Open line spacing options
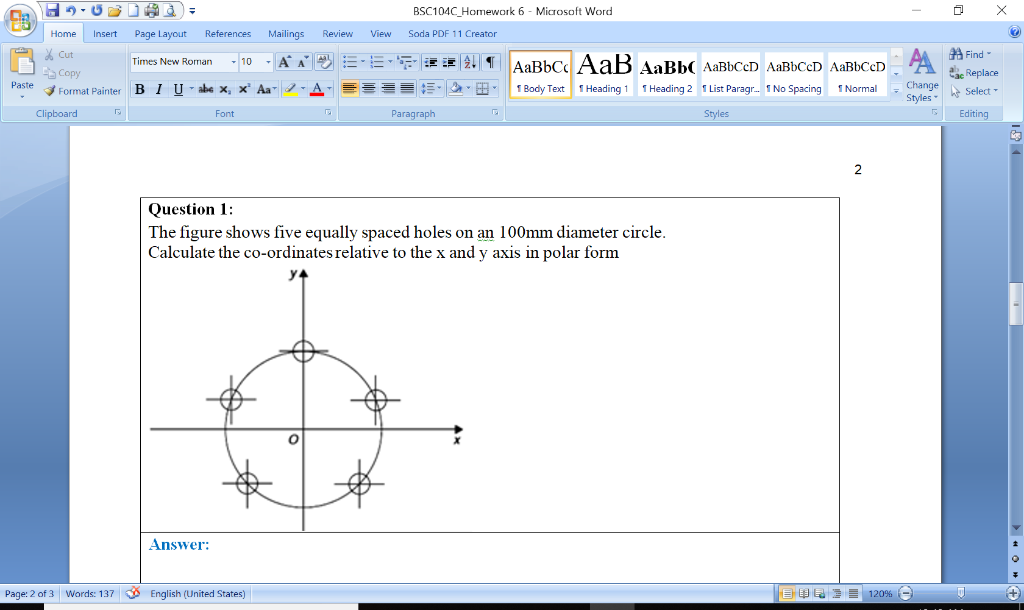Screen dimensions: 1024x610 point(430,88)
